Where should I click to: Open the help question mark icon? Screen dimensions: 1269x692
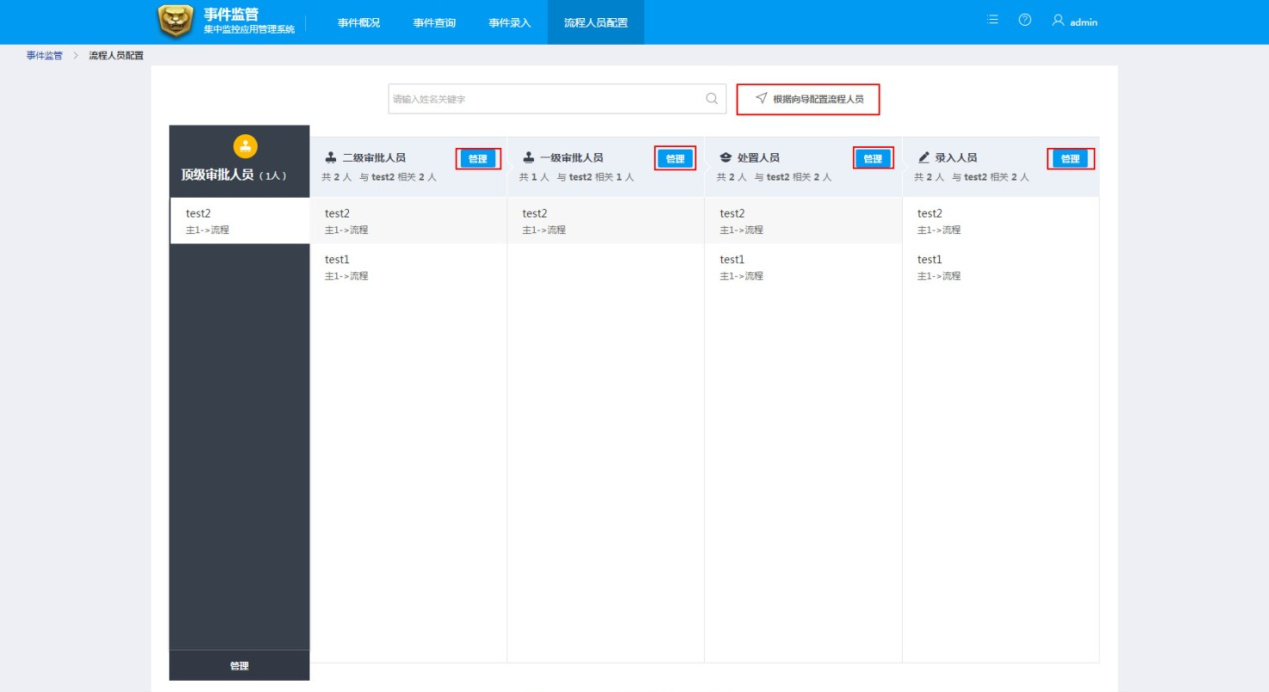[x=1025, y=20]
